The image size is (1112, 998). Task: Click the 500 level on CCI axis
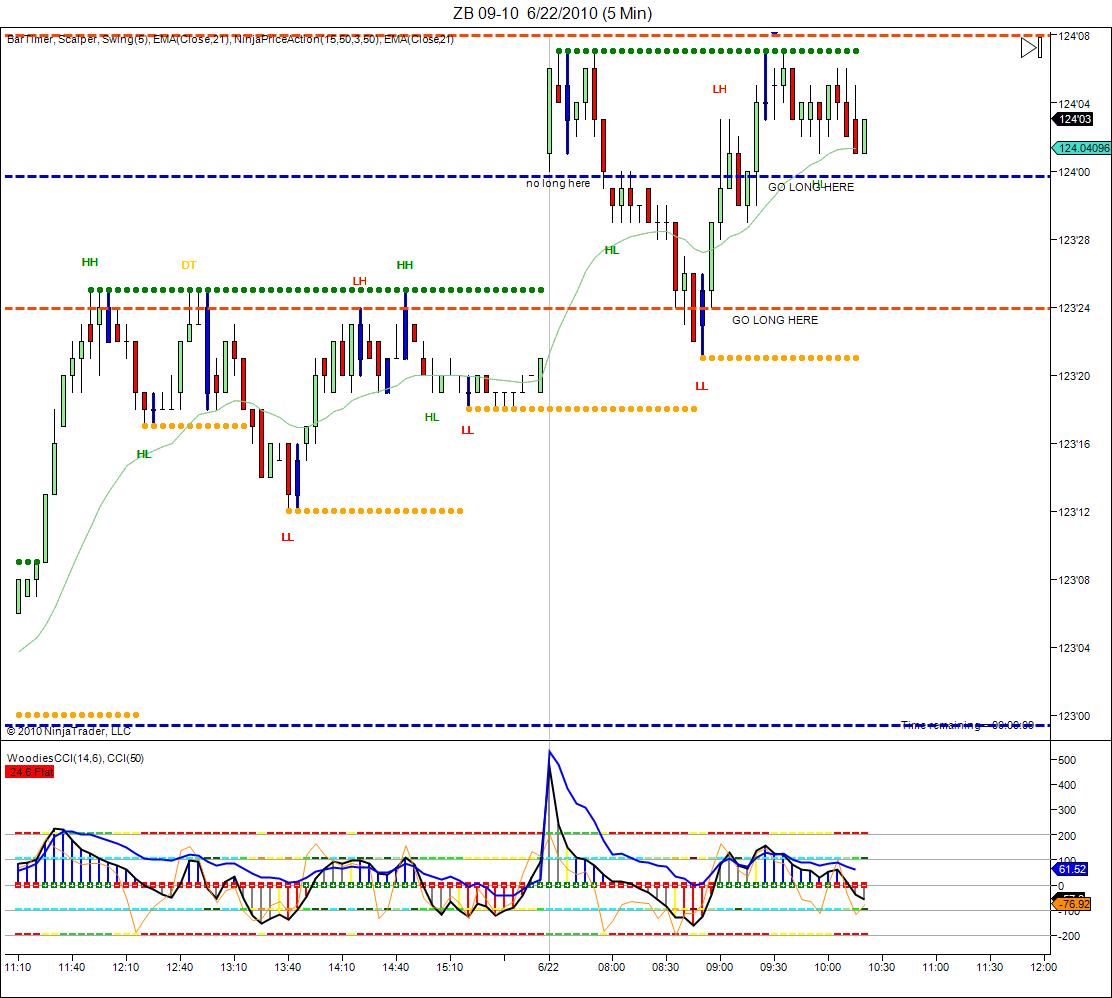[1067, 760]
